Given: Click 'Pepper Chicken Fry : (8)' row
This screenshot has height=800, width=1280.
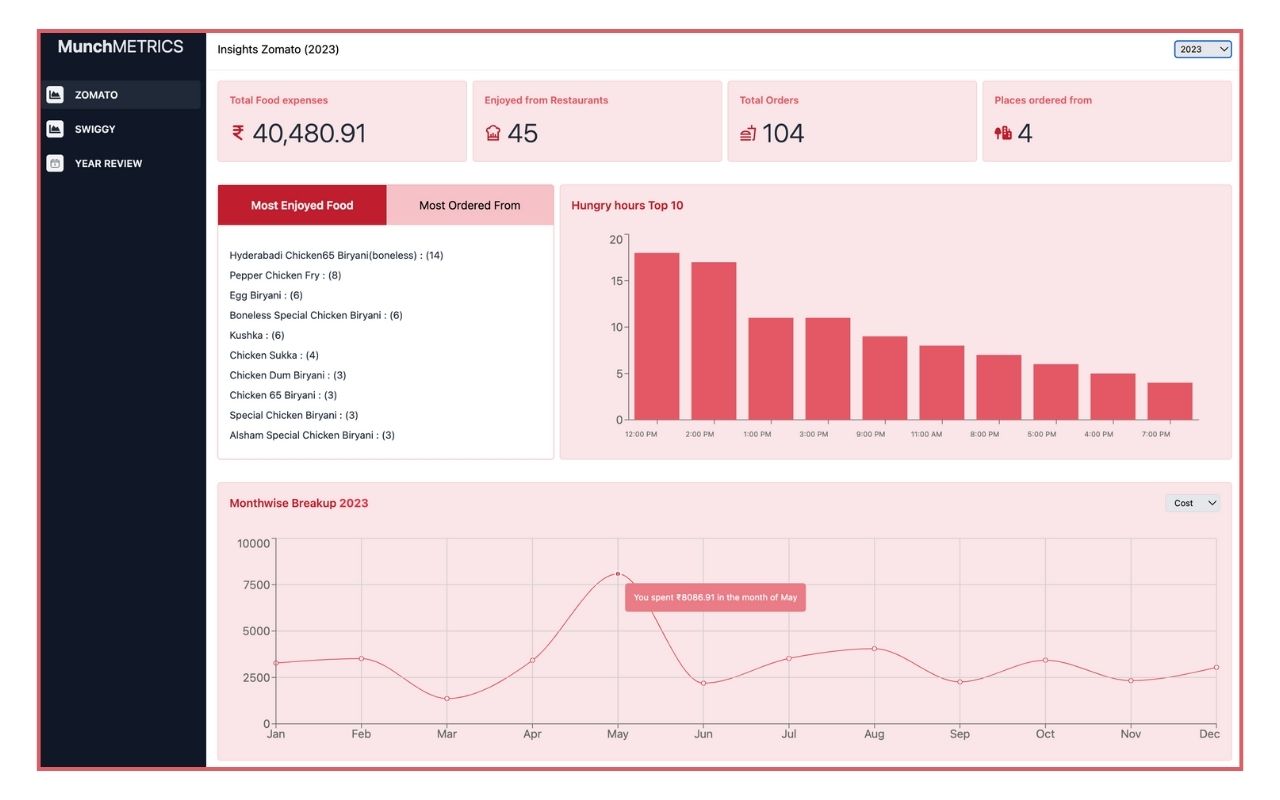Looking at the screenshot, I should (x=285, y=275).
